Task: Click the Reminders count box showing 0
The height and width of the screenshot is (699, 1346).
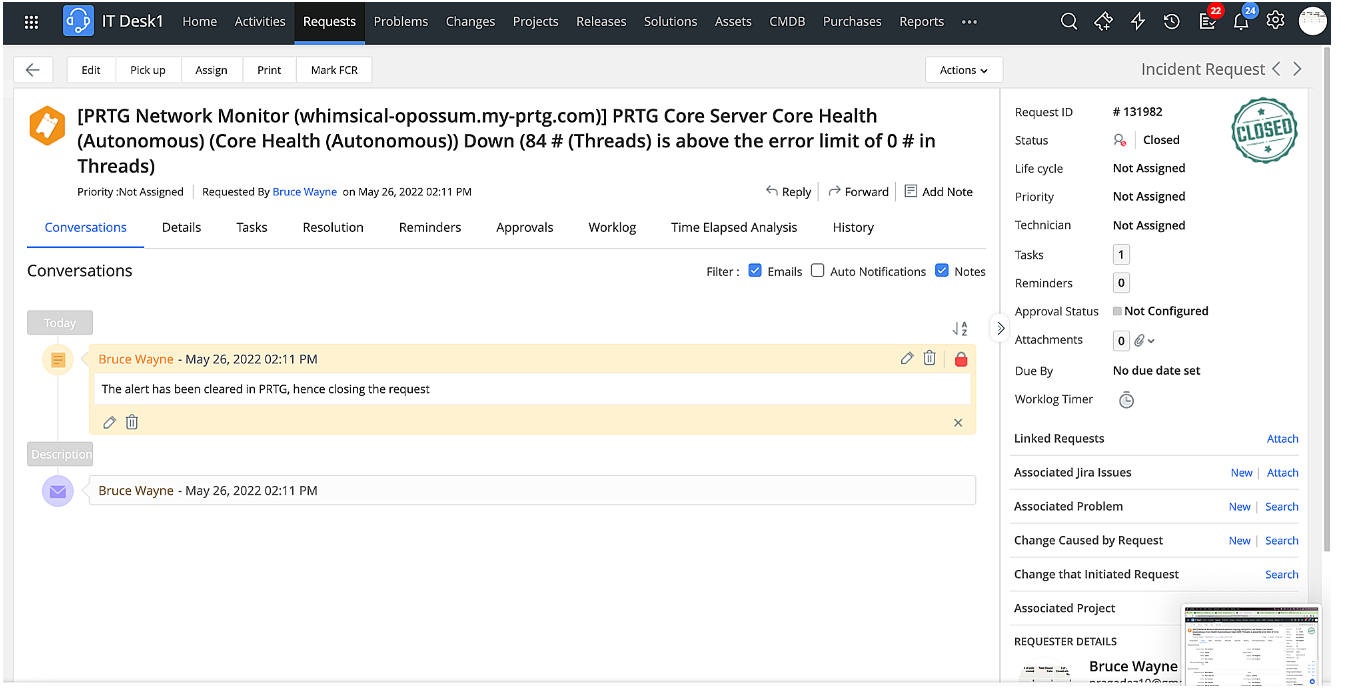Action: point(1121,283)
